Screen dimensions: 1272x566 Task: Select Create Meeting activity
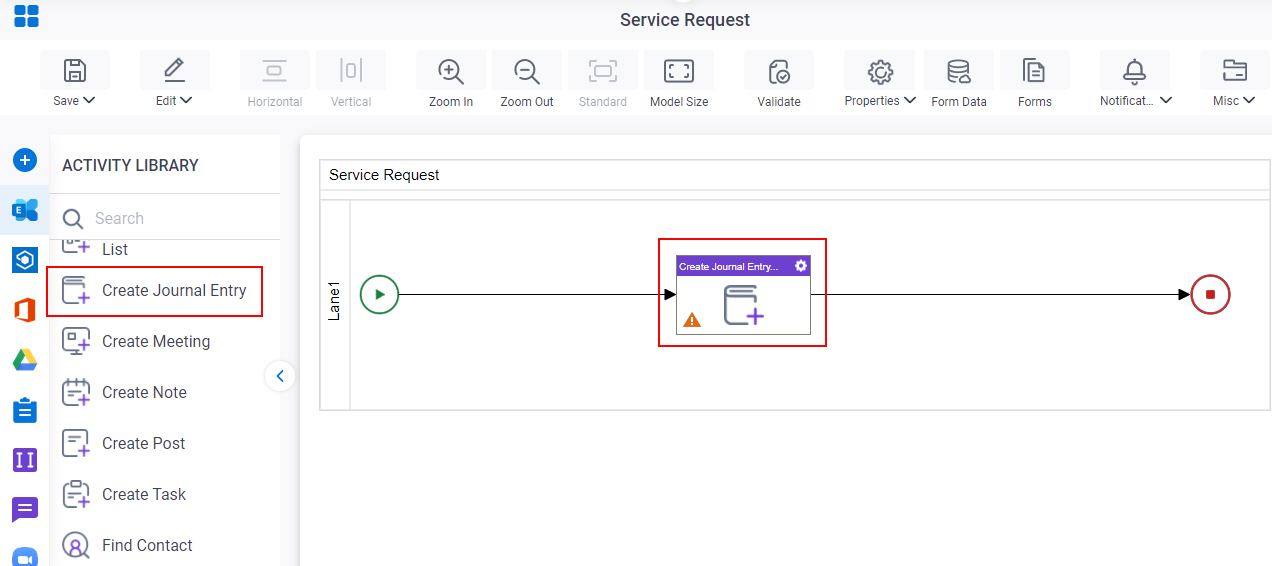pyautogui.click(x=136, y=341)
